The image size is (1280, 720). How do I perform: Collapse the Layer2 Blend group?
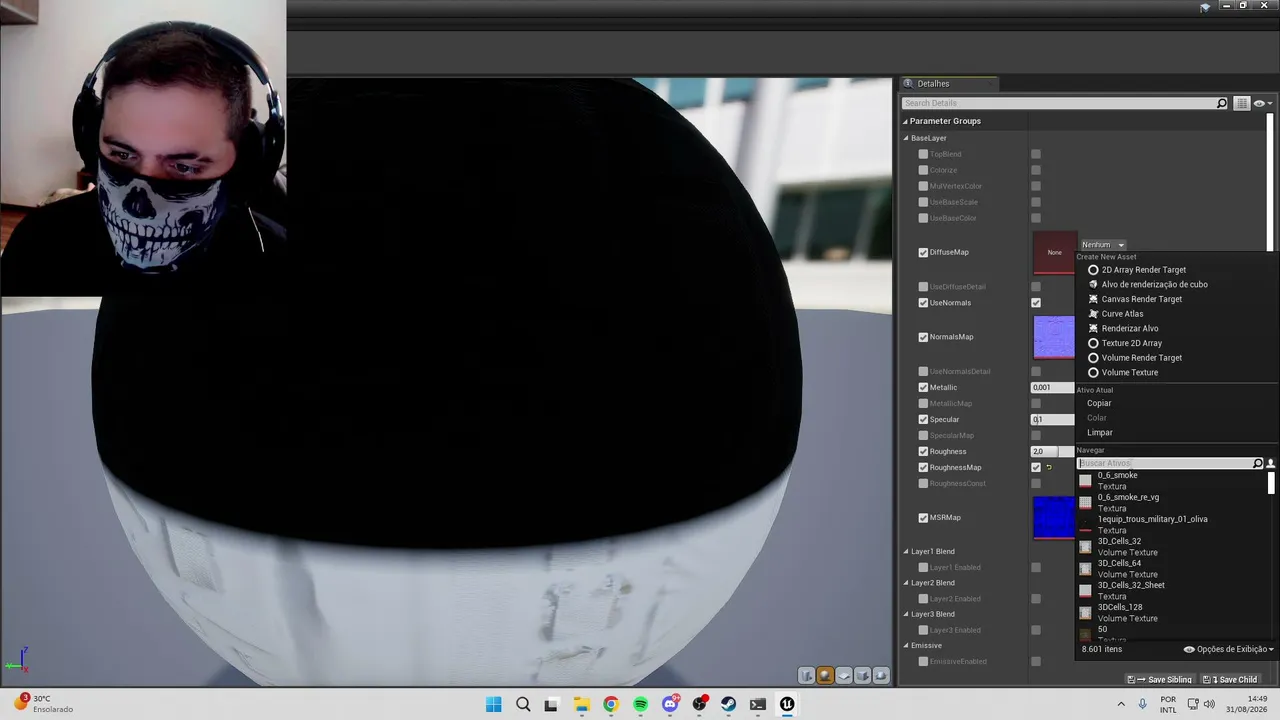[x=907, y=583]
